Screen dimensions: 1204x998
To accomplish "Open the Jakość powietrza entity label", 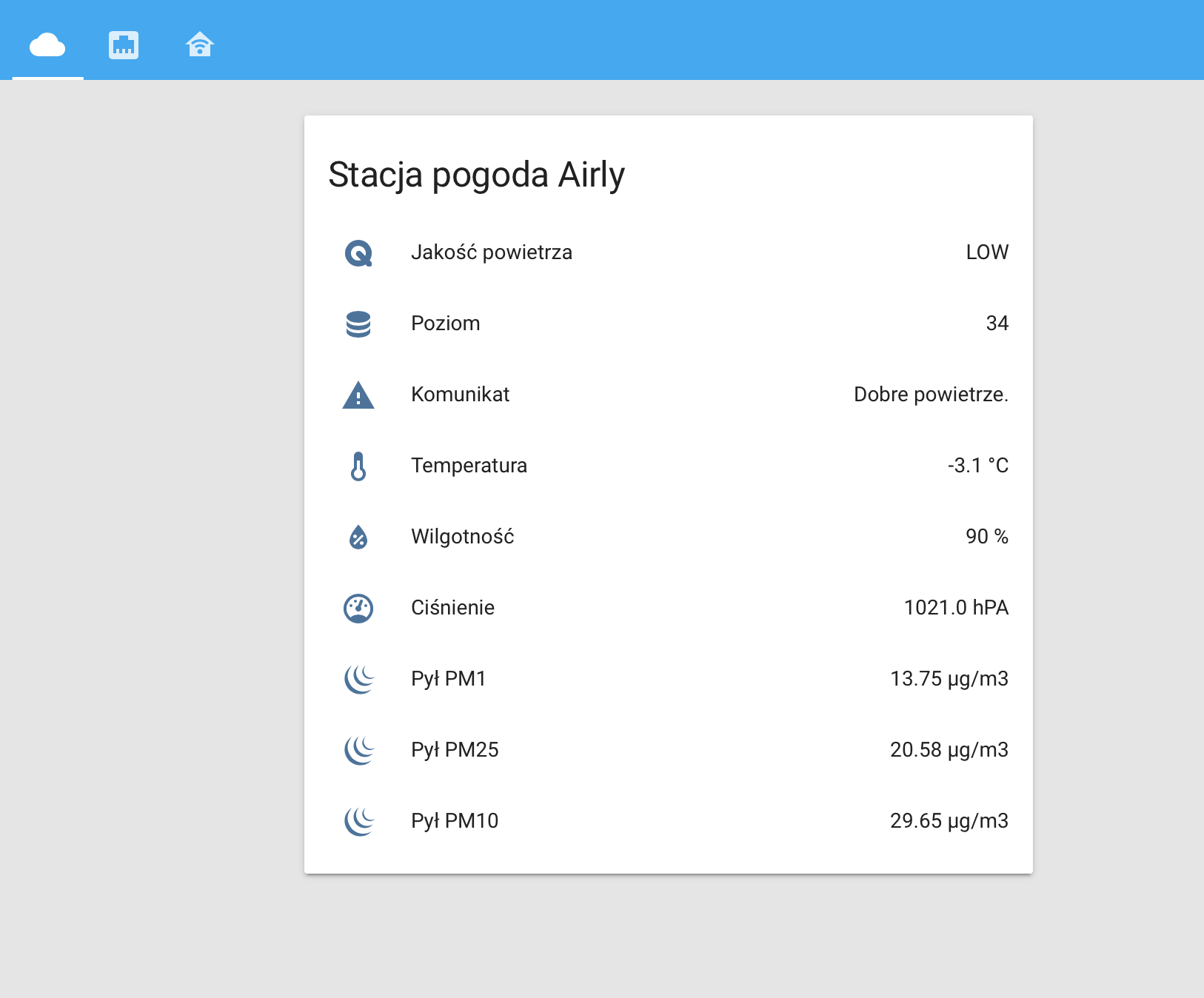I will tap(492, 252).
